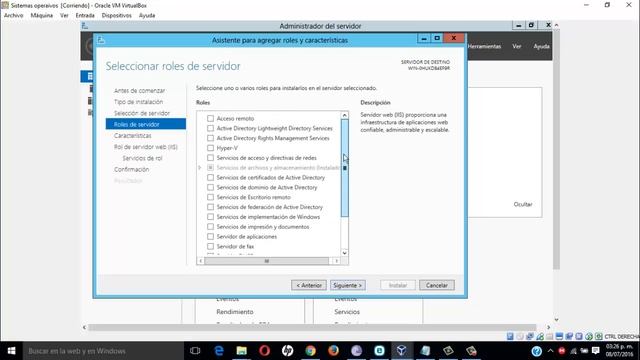Go to Selección de servidor step
The image size is (640, 360).
[x=142, y=113]
